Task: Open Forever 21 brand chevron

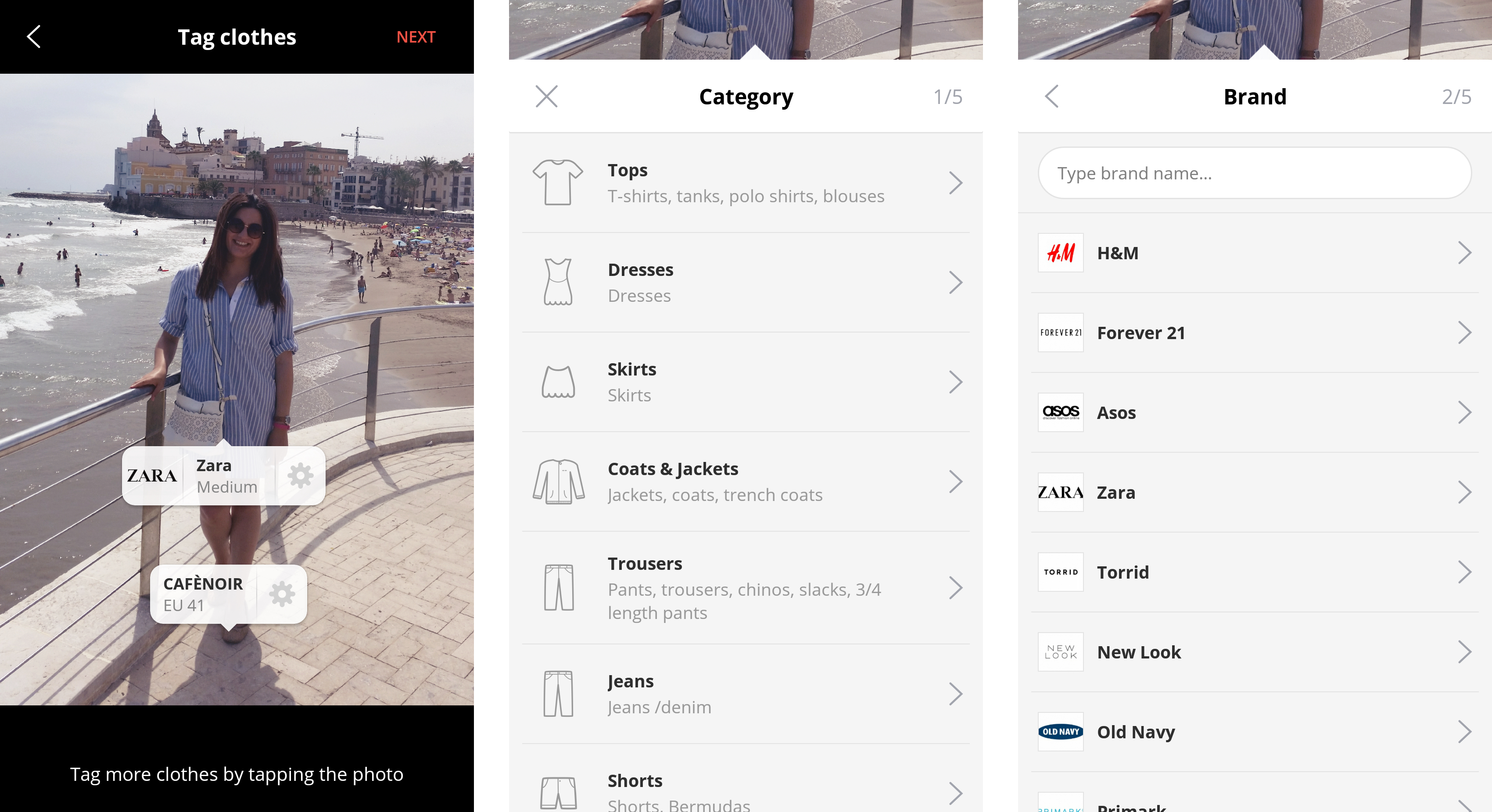Action: click(1463, 333)
